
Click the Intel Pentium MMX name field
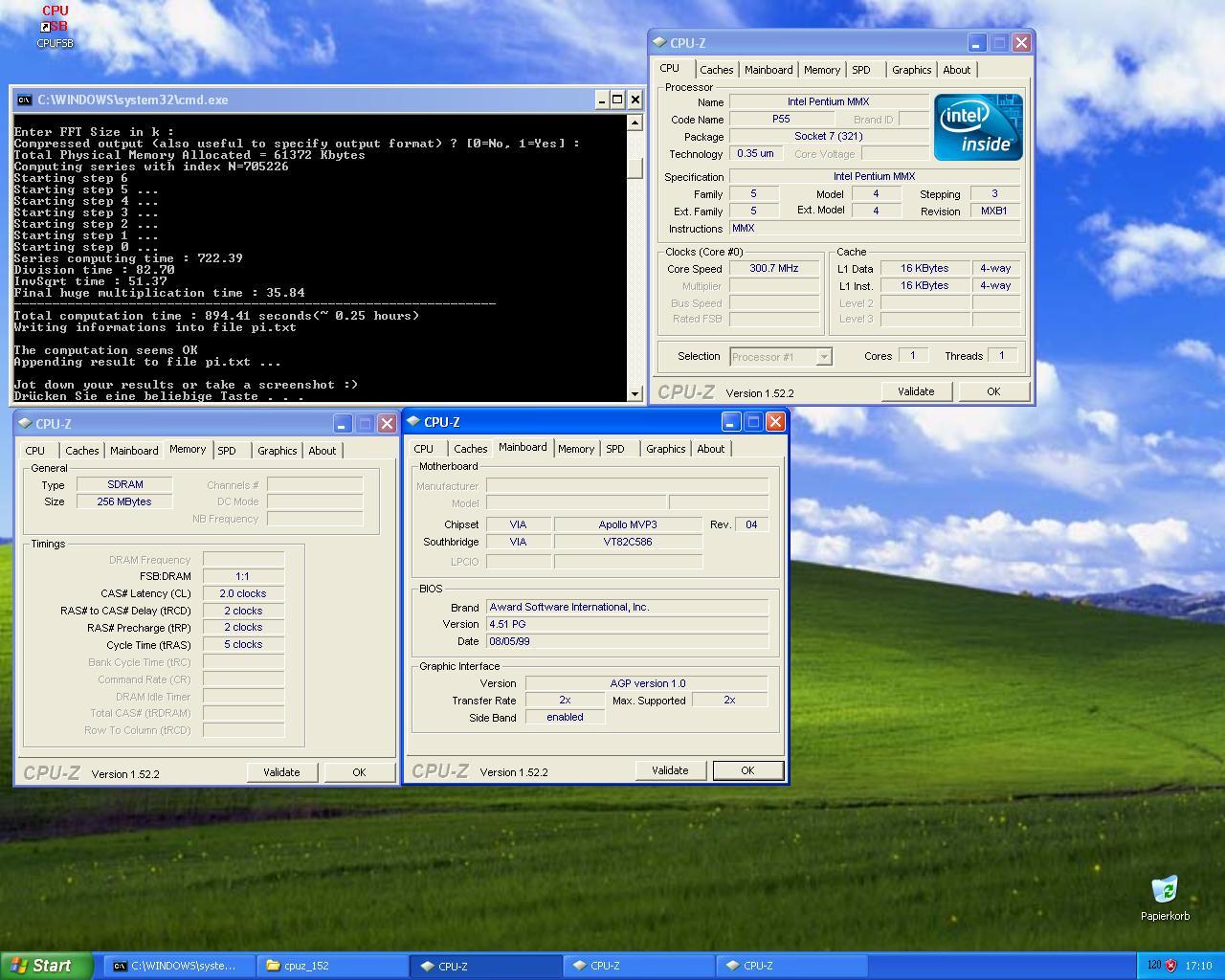coord(829,101)
